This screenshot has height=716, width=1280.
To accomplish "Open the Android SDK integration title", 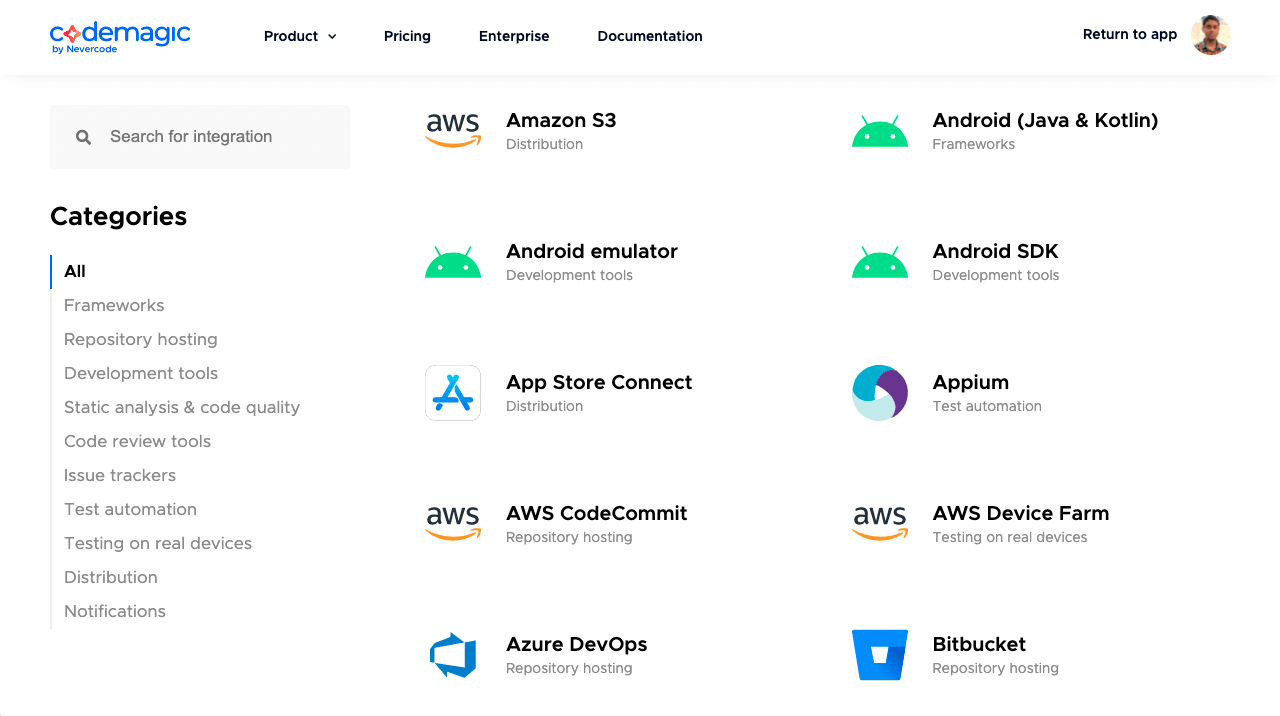I will [x=996, y=251].
